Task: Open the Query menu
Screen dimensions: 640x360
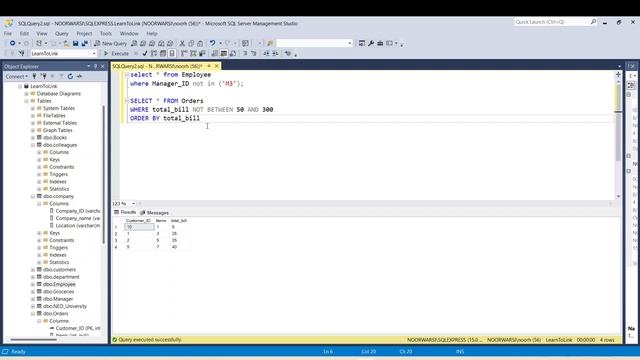Action: (62, 33)
